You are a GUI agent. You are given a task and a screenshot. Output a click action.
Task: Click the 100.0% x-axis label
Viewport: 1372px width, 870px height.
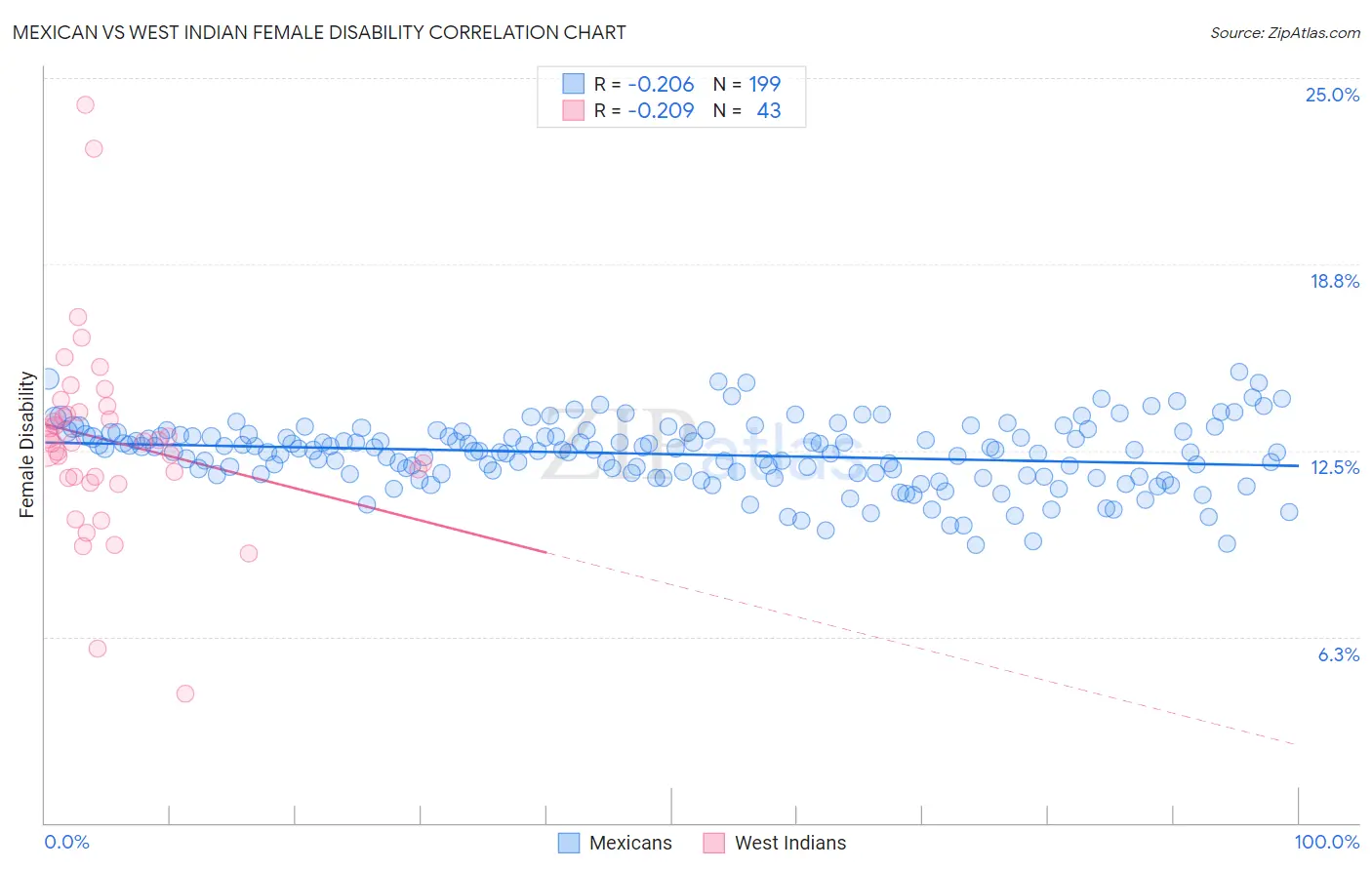click(x=1327, y=842)
